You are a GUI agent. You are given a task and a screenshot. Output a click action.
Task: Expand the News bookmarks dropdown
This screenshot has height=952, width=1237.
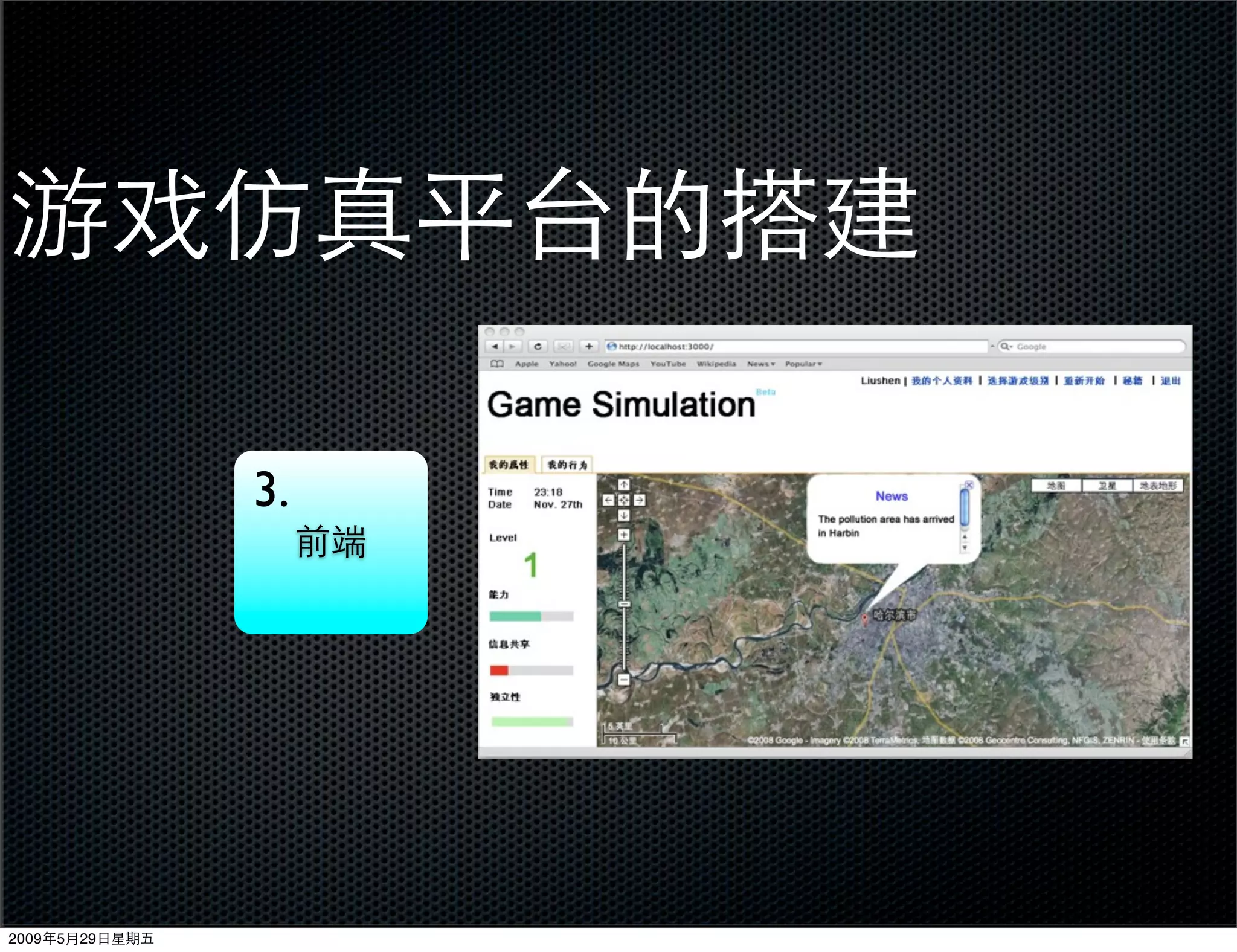[x=761, y=364]
